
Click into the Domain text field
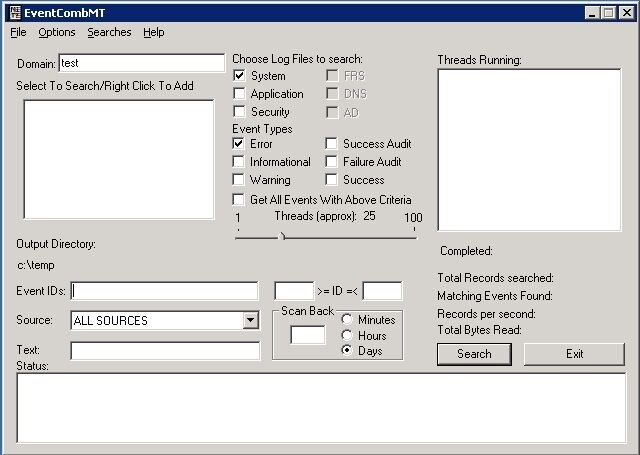tap(142, 63)
